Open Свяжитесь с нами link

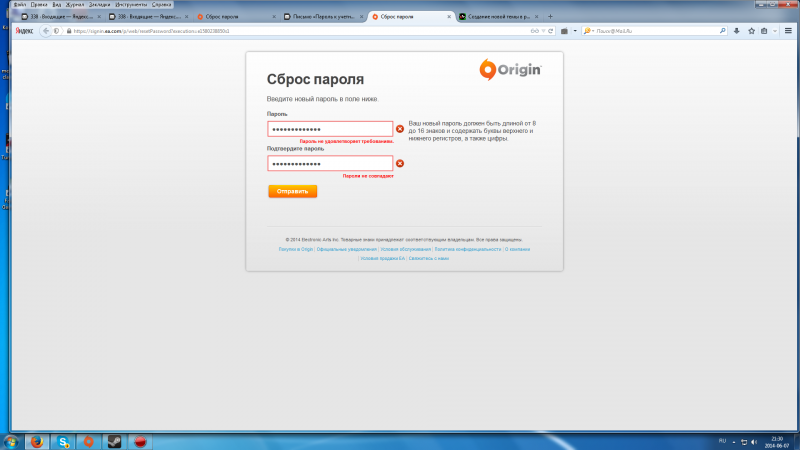pos(429,259)
